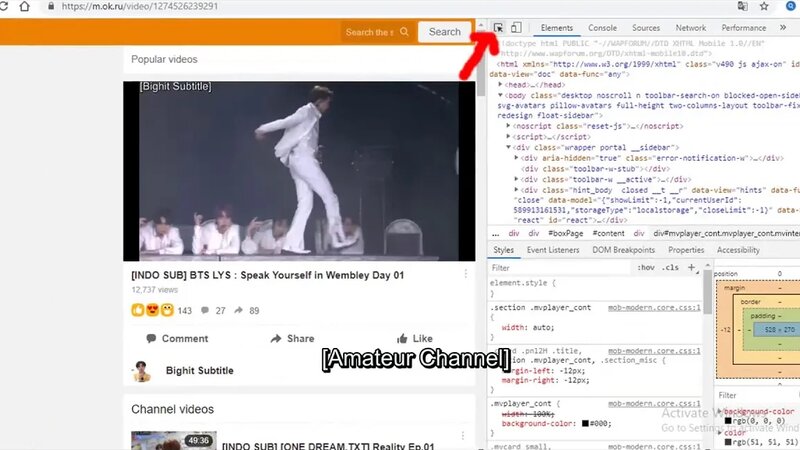This screenshot has height=450, width=800.
Task: Click the browser reload icon
Action: (x=4, y=6)
